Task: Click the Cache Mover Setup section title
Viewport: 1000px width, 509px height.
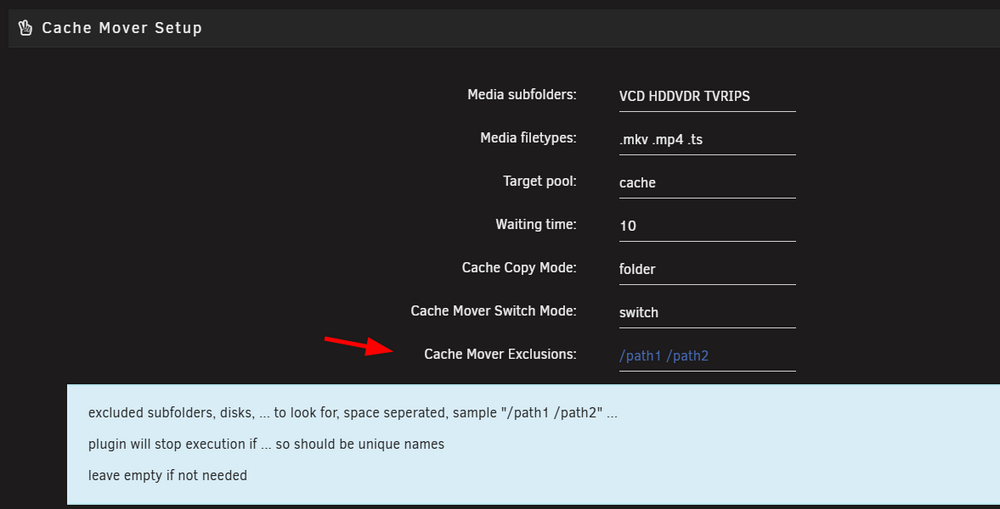Action: tap(122, 28)
